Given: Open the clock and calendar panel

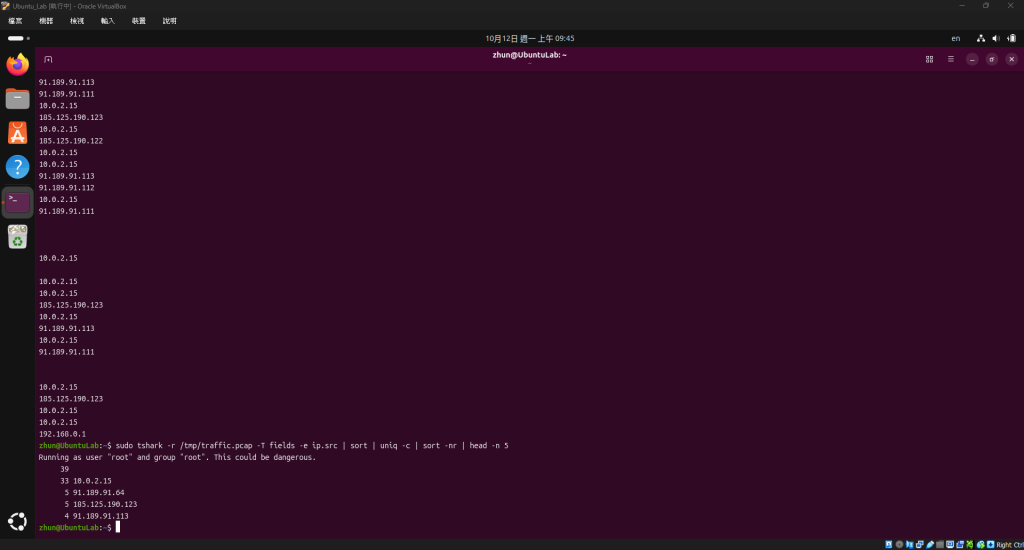Looking at the screenshot, I should (530, 39).
